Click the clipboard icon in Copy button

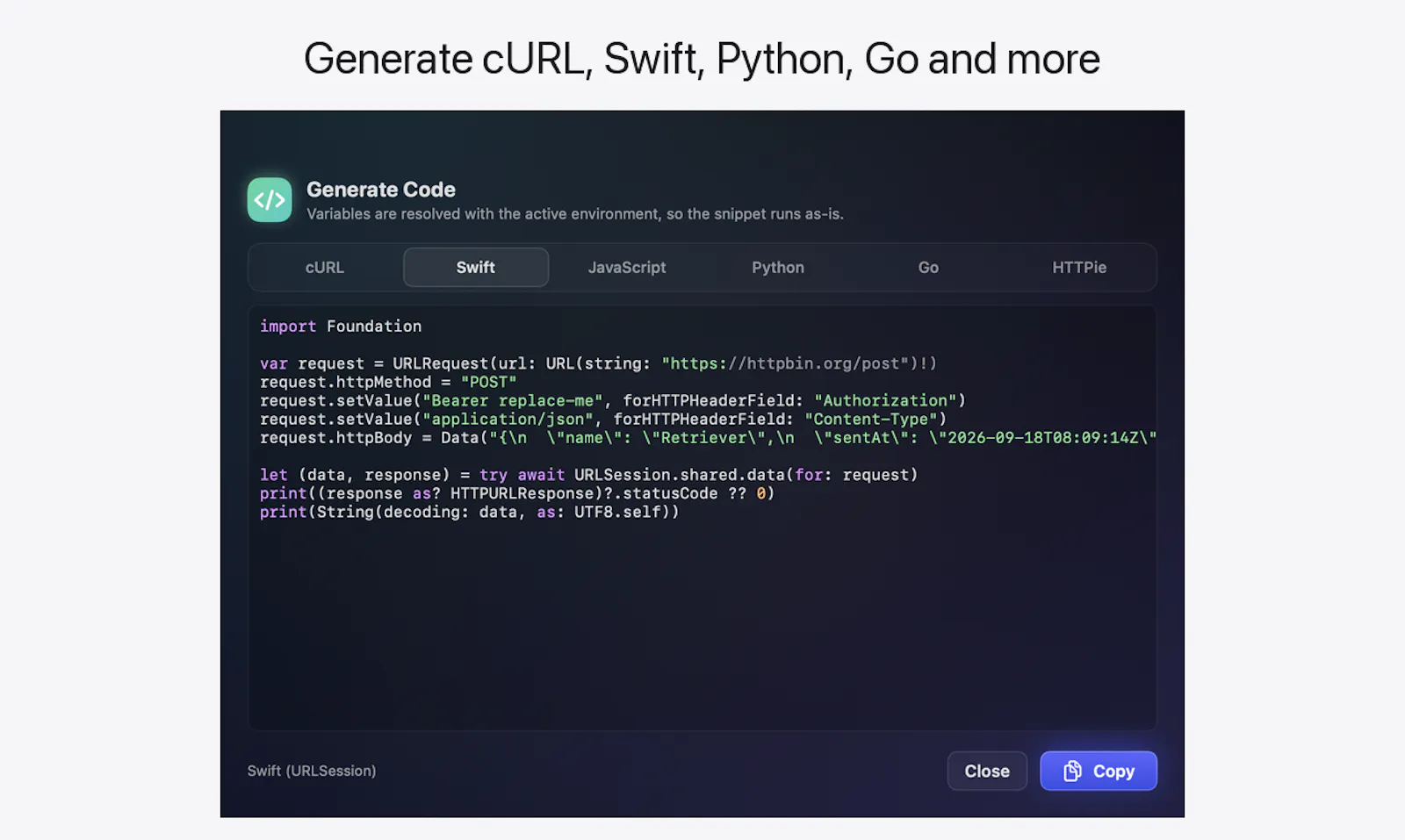(1072, 771)
